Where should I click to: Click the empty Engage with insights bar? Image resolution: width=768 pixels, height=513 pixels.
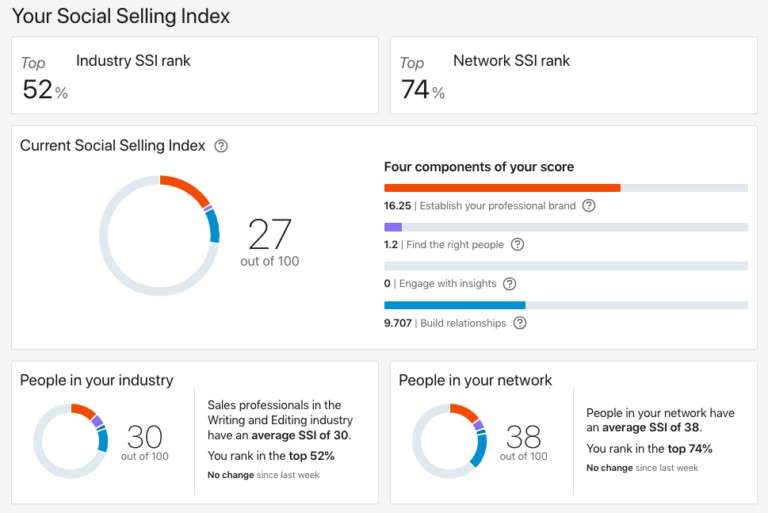point(565,266)
